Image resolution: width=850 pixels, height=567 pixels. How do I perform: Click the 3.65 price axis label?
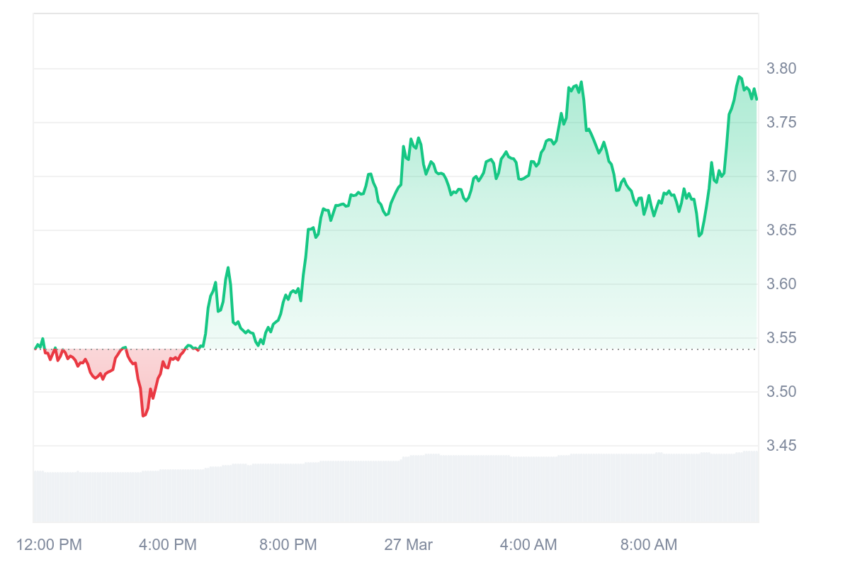tap(781, 230)
